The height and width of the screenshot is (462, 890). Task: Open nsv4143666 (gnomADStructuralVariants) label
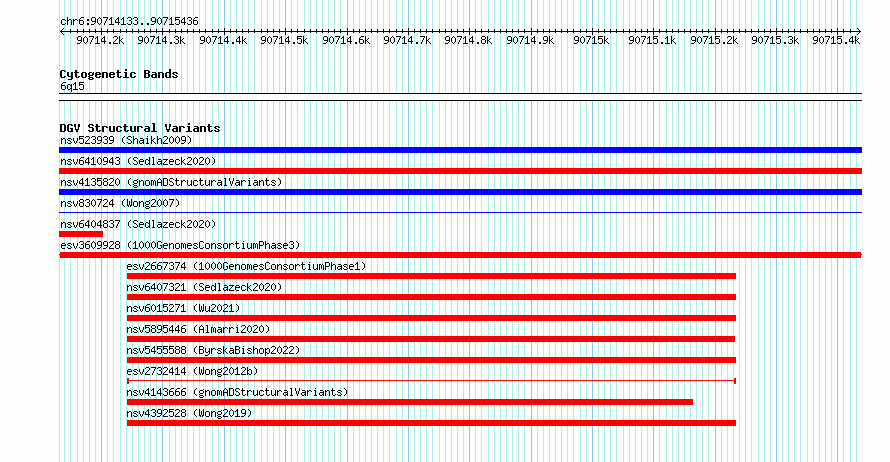pyautogui.click(x=237, y=392)
